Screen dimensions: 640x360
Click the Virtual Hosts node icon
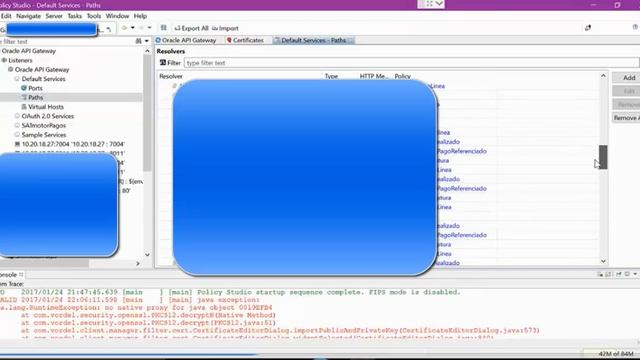[24, 107]
